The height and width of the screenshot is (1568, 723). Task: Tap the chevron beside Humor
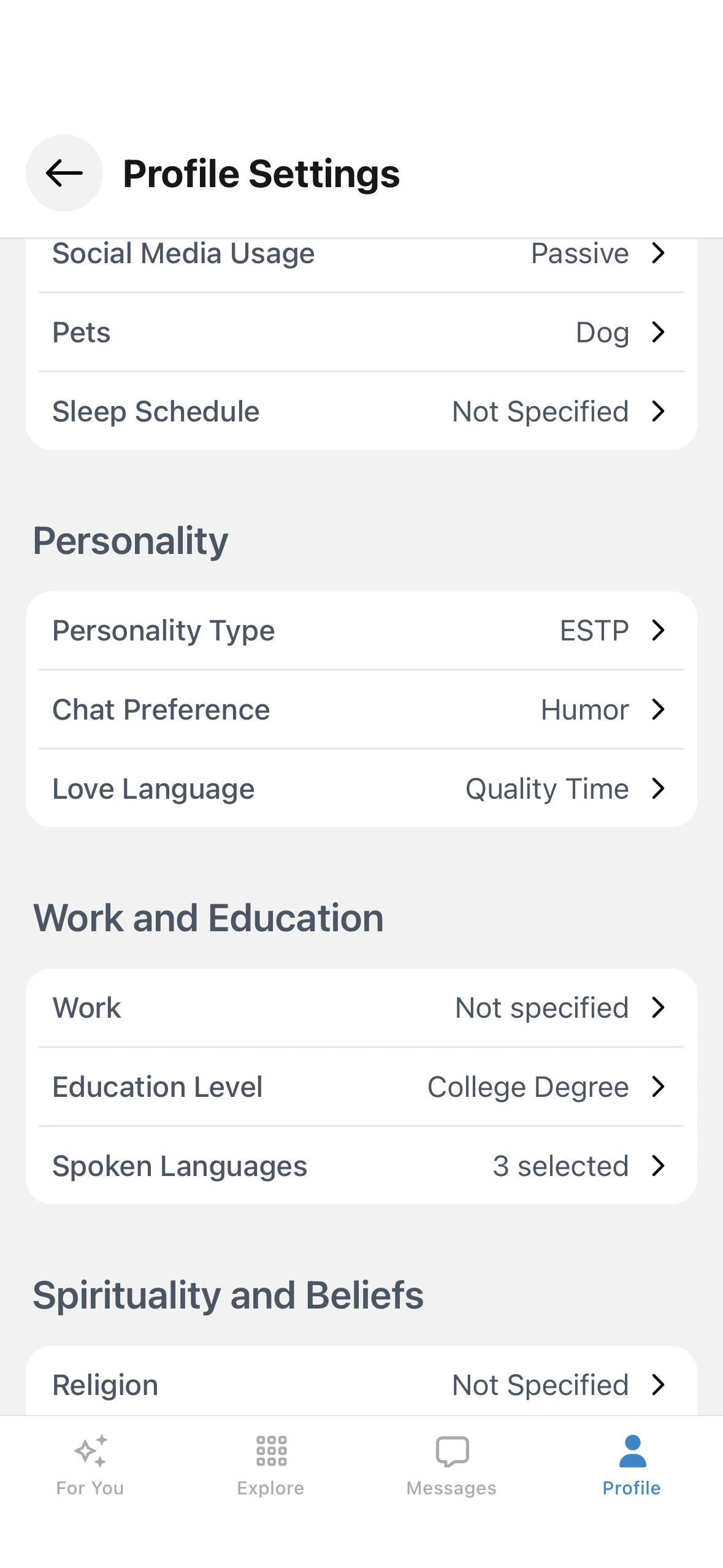(x=658, y=710)
